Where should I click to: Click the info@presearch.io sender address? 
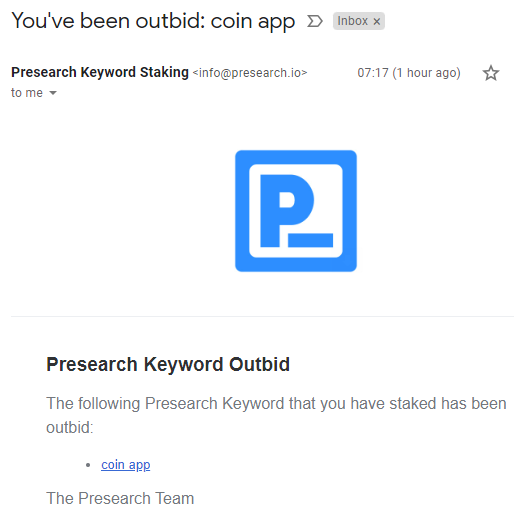pyautogui.click(x=250, y=73)
